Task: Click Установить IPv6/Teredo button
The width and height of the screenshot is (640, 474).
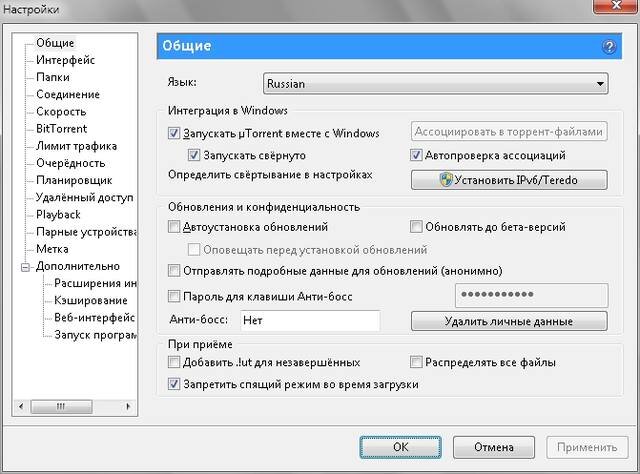Action: [509, 180]
